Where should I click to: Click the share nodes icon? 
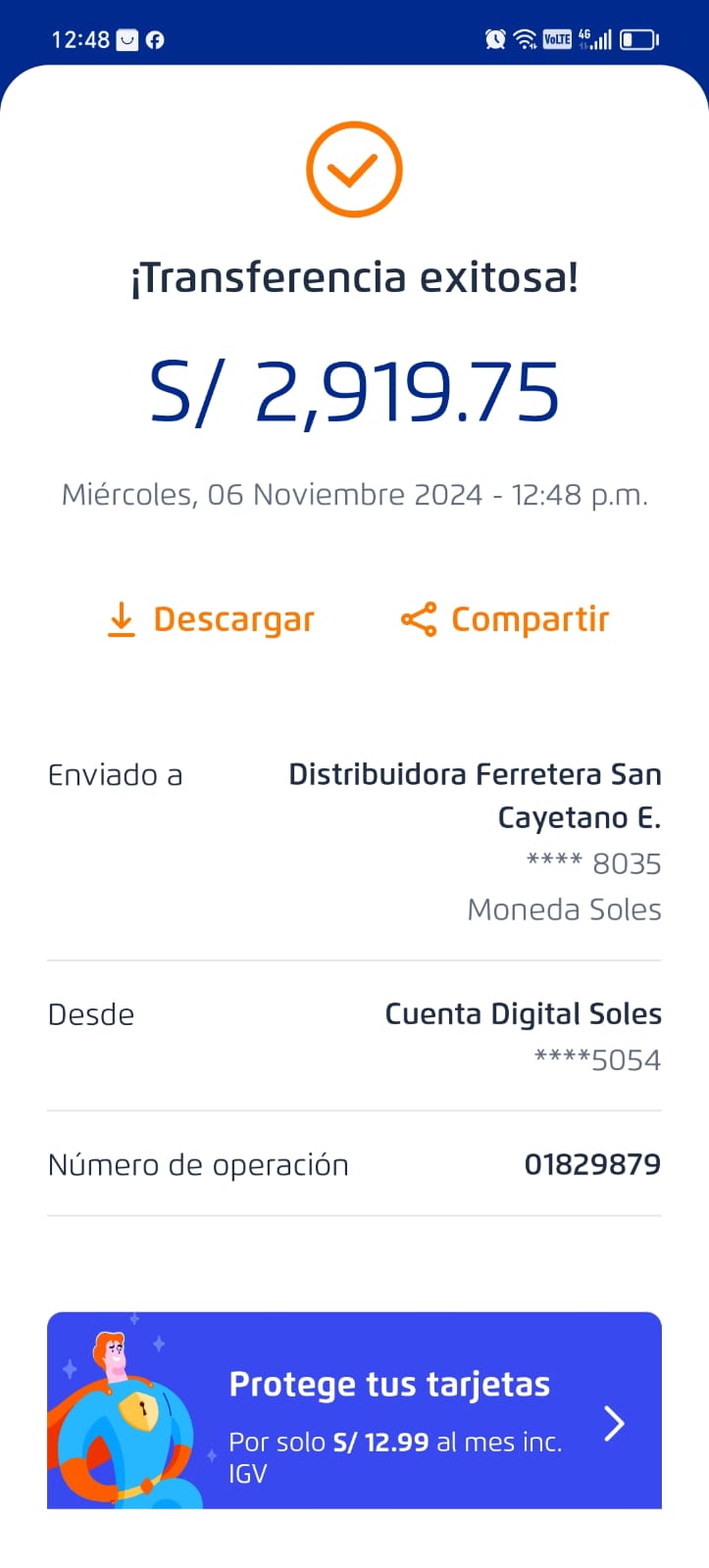pyautogui.click(x=419, y=619)
